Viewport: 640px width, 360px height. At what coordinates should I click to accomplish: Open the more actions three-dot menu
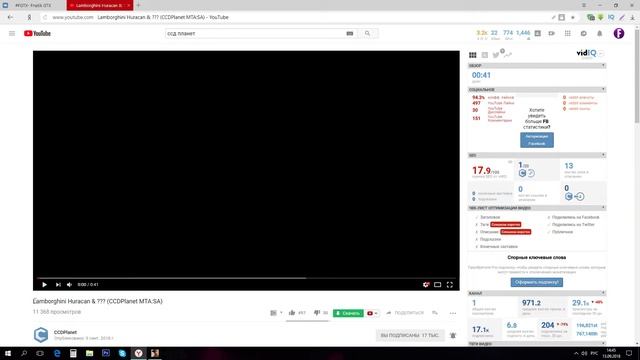point(453,313)
